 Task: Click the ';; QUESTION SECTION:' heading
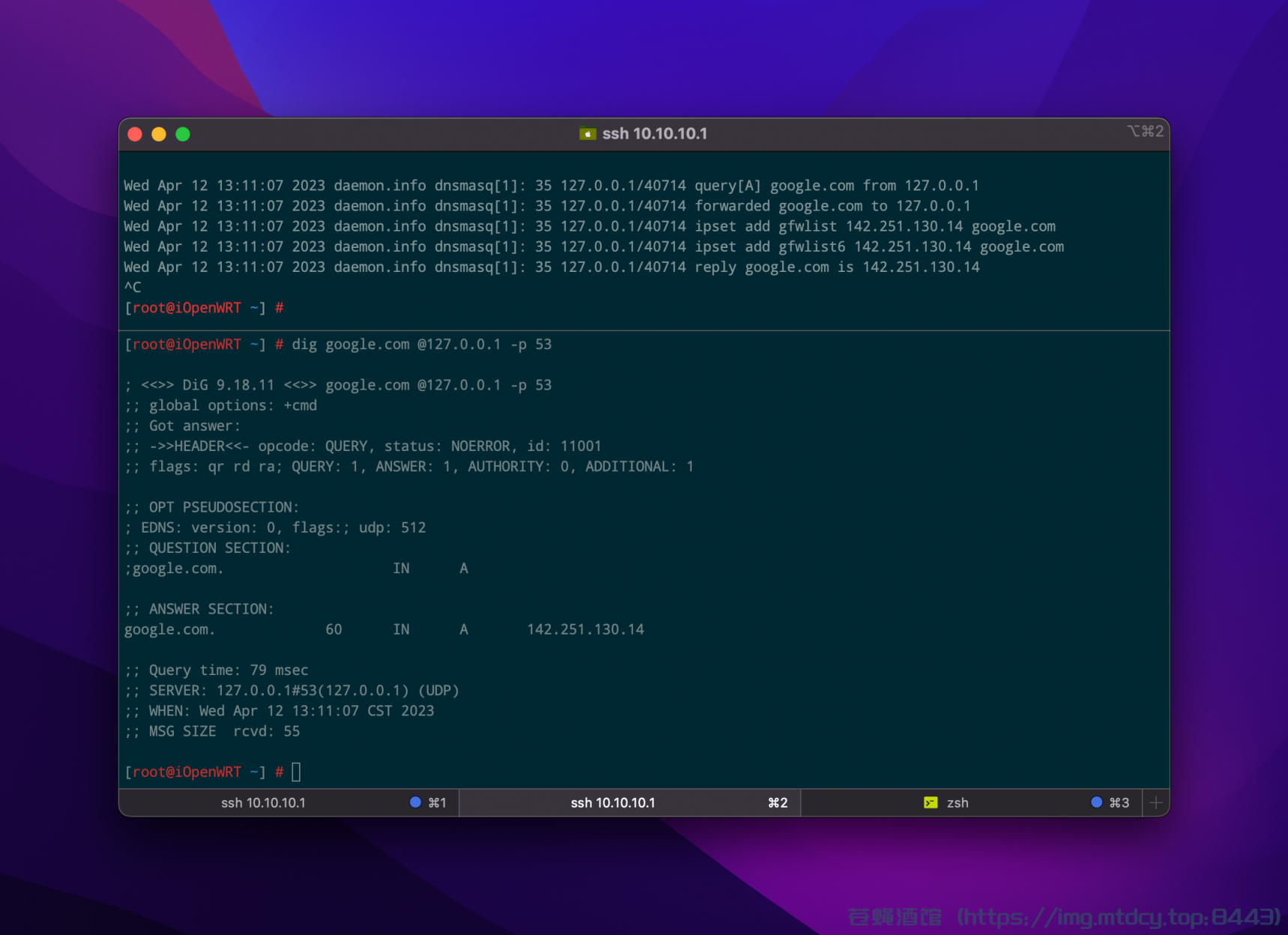[208, 548]
